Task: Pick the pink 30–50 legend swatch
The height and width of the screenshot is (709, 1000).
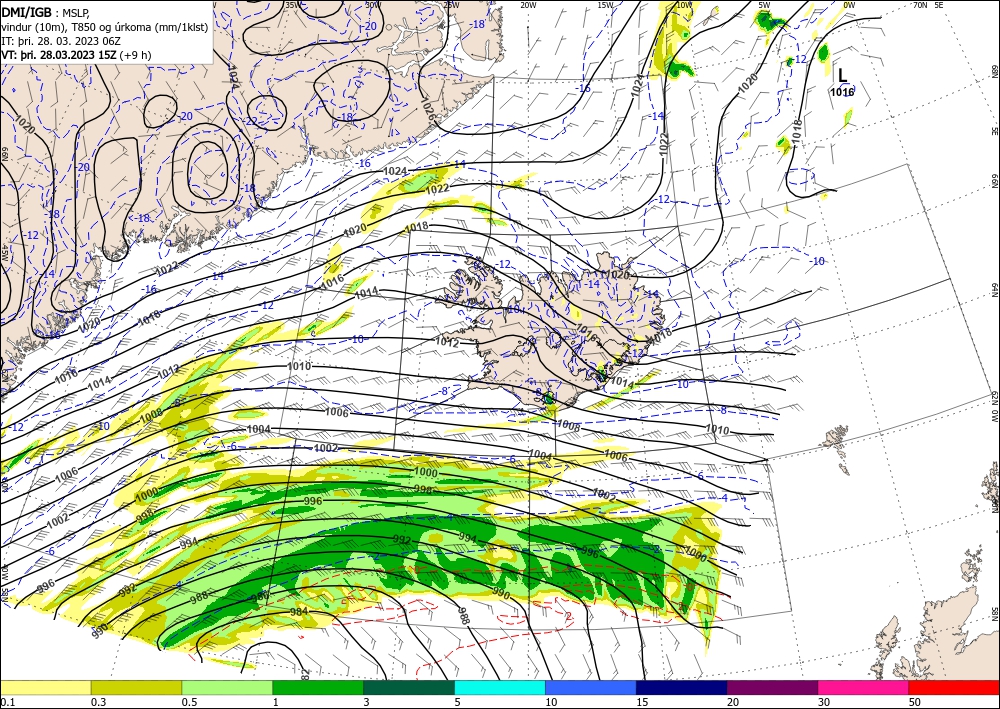Action: (864, 687)
